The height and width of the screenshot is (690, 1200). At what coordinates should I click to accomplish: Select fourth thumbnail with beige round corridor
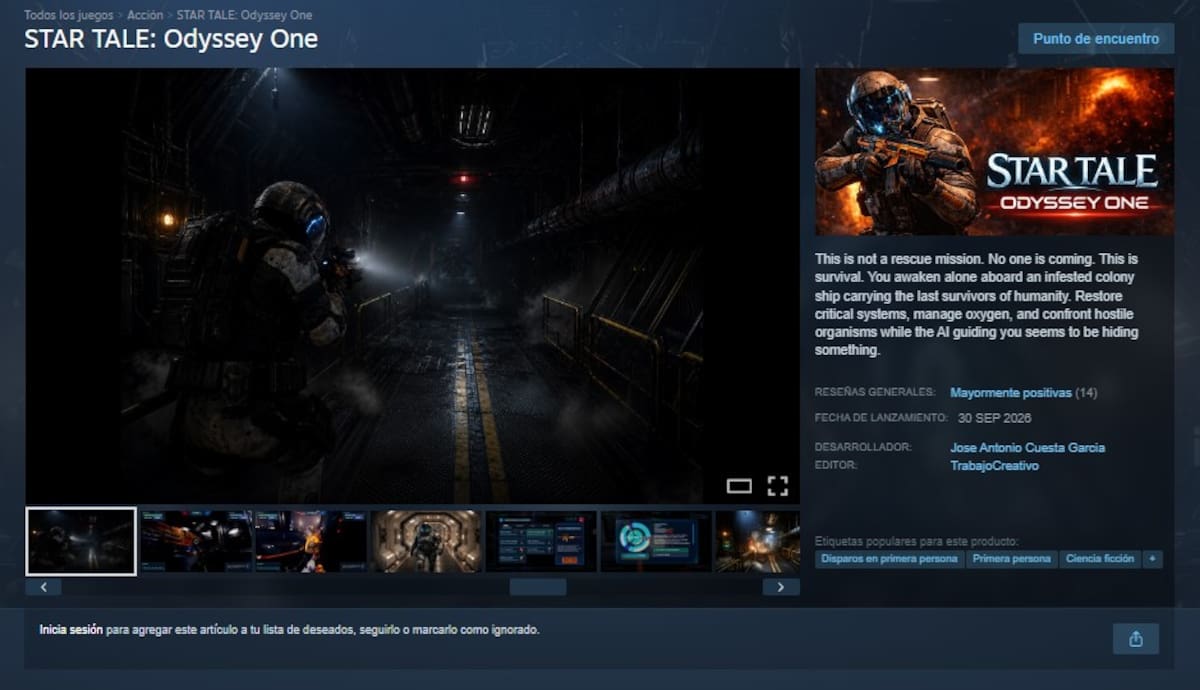426,541
